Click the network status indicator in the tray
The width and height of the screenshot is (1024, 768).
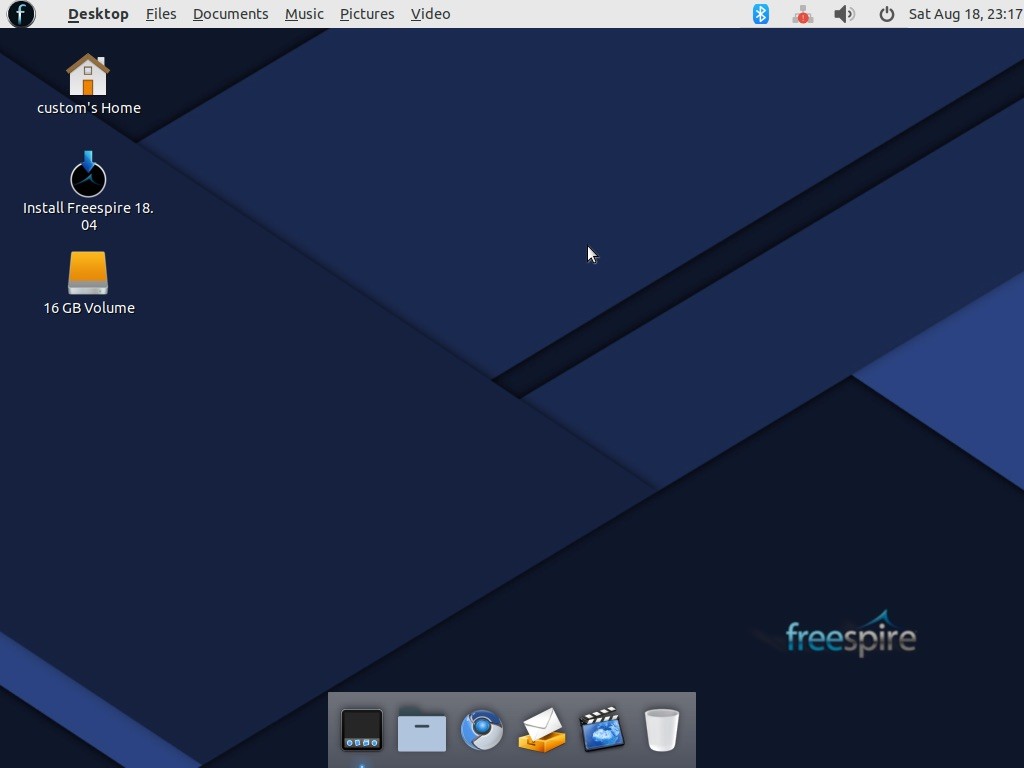click(802, 13)
